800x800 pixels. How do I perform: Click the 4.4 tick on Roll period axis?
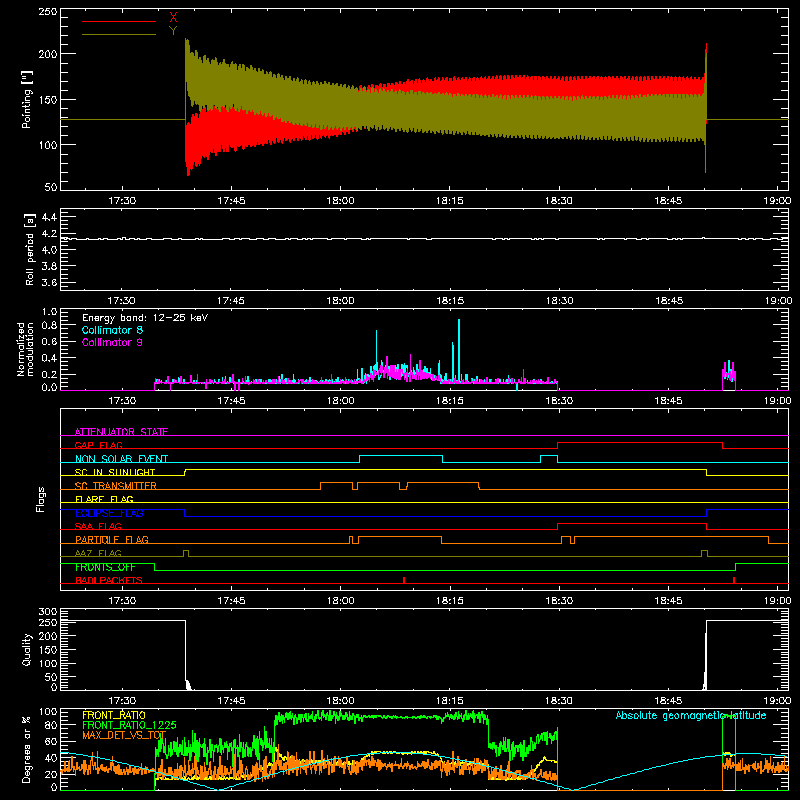(49, 217)
